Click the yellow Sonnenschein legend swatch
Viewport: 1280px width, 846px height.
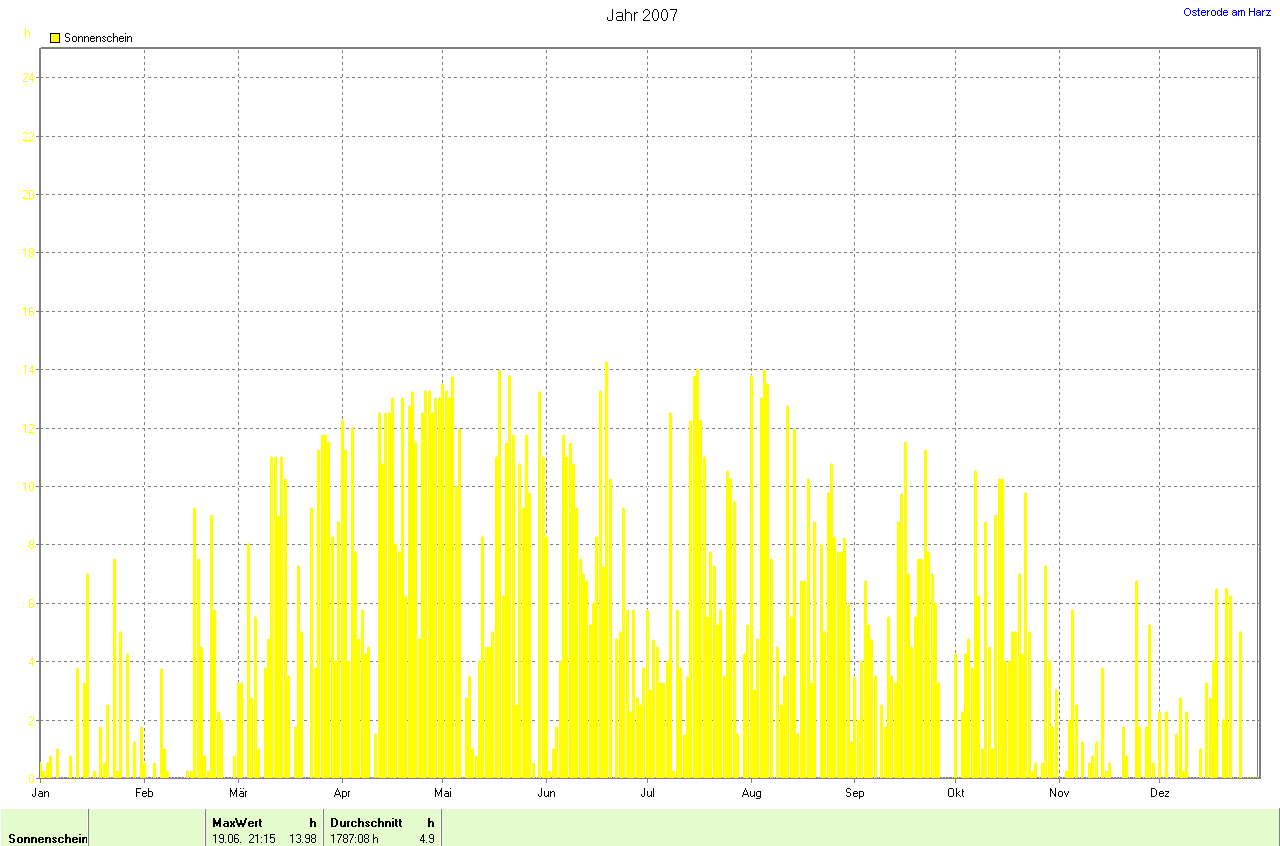pos(55,38)
